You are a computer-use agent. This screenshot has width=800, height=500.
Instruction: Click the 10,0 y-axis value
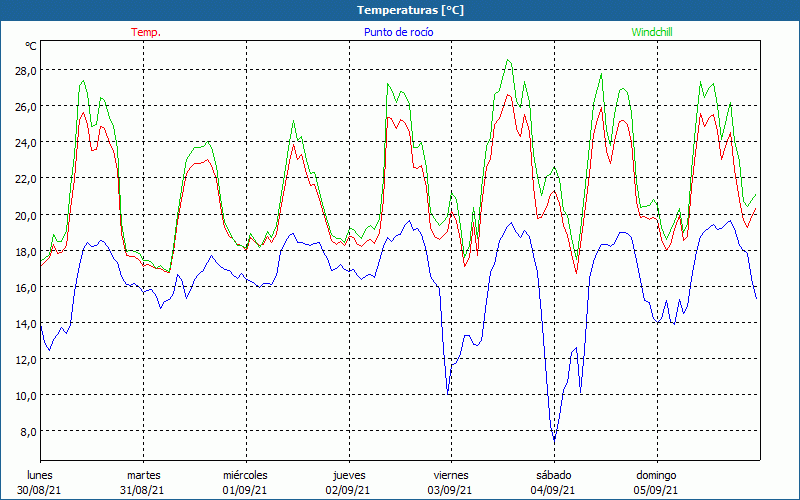26,395
